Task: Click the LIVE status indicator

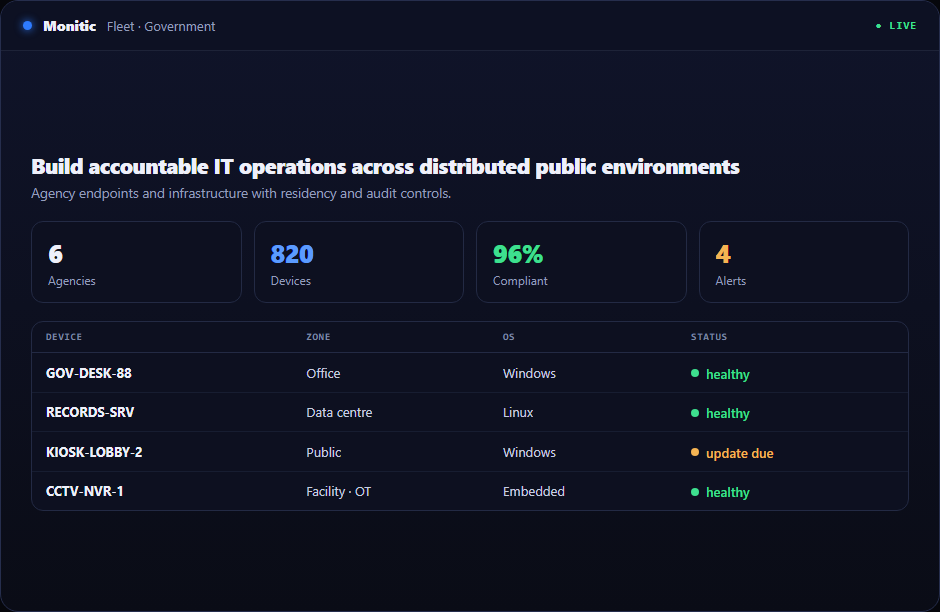Action: (896, 26)
